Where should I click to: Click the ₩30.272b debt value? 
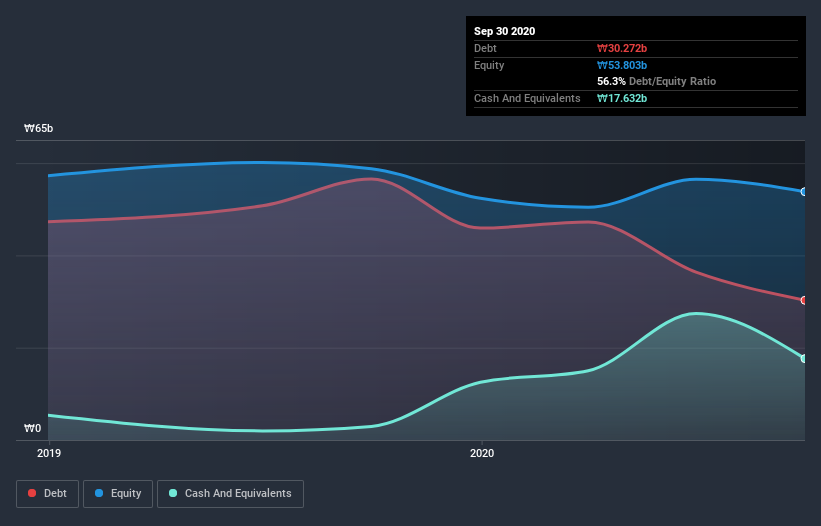[622, 48]
